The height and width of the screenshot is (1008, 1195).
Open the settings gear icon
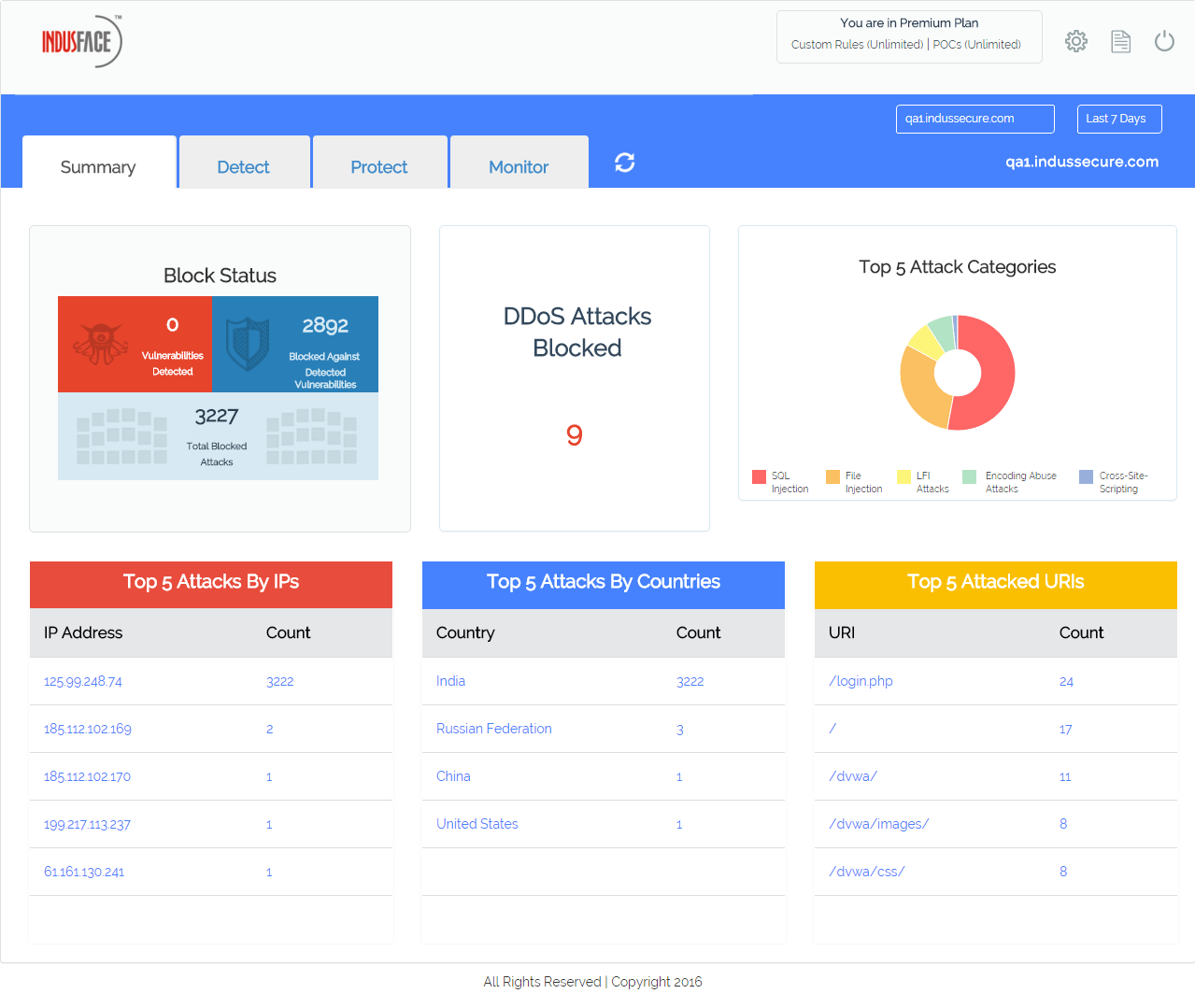click(x=1076, y=41)
